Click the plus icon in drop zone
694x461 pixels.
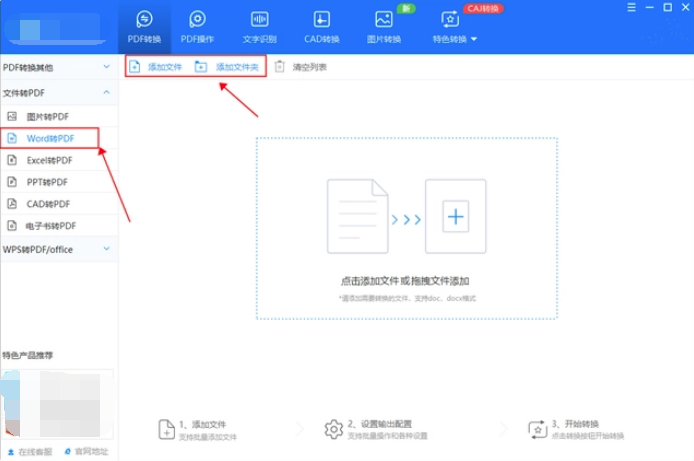tap(455, 216)
